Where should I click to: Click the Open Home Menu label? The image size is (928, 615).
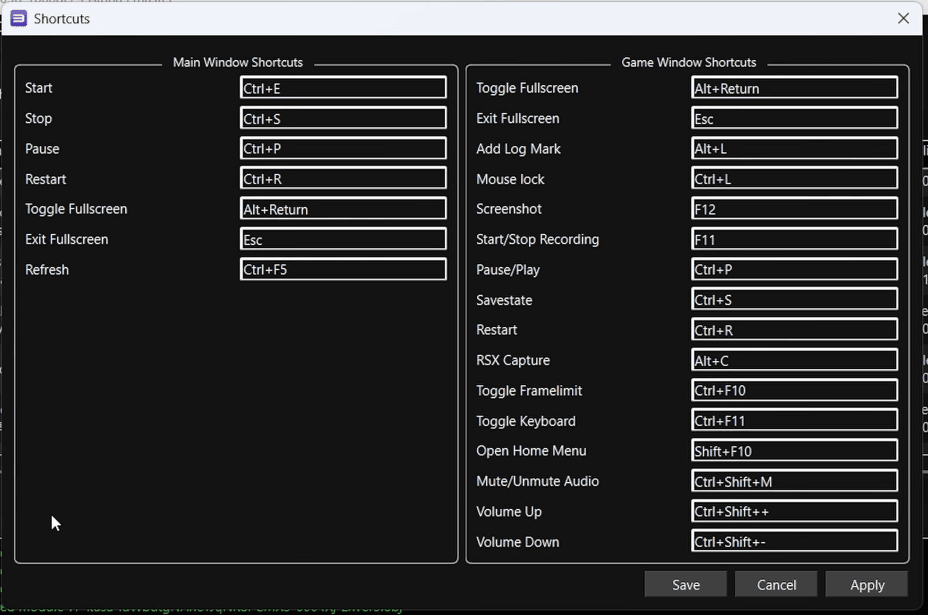[x=531, y=450]
